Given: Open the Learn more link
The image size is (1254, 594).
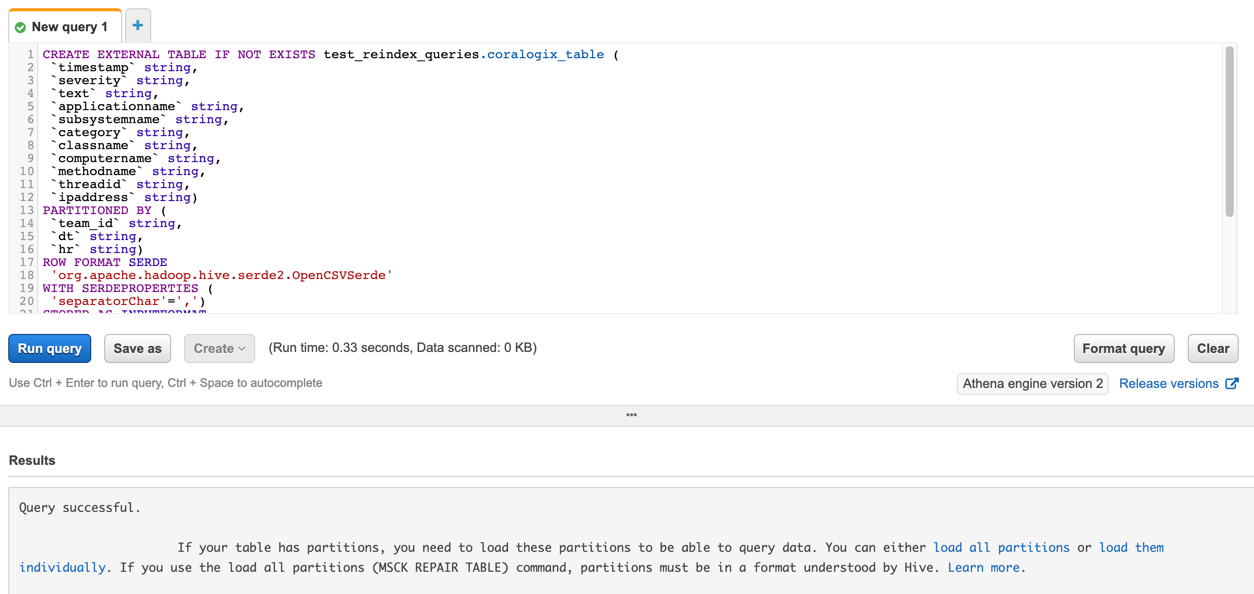Looking at the screenshot, I should pyautogui.click(x=984, y=567).
